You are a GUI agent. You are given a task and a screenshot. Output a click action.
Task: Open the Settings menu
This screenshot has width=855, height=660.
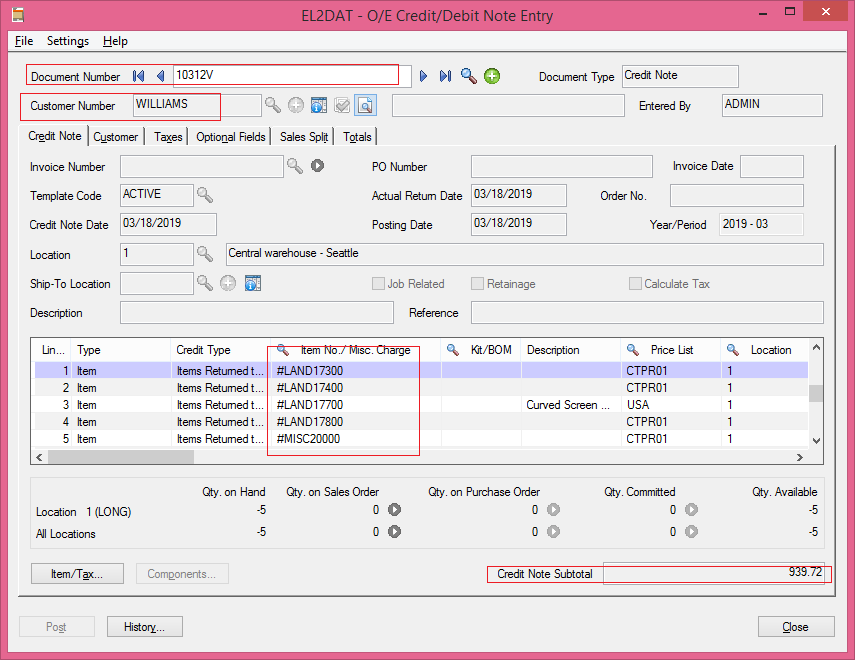pos(68,41)
